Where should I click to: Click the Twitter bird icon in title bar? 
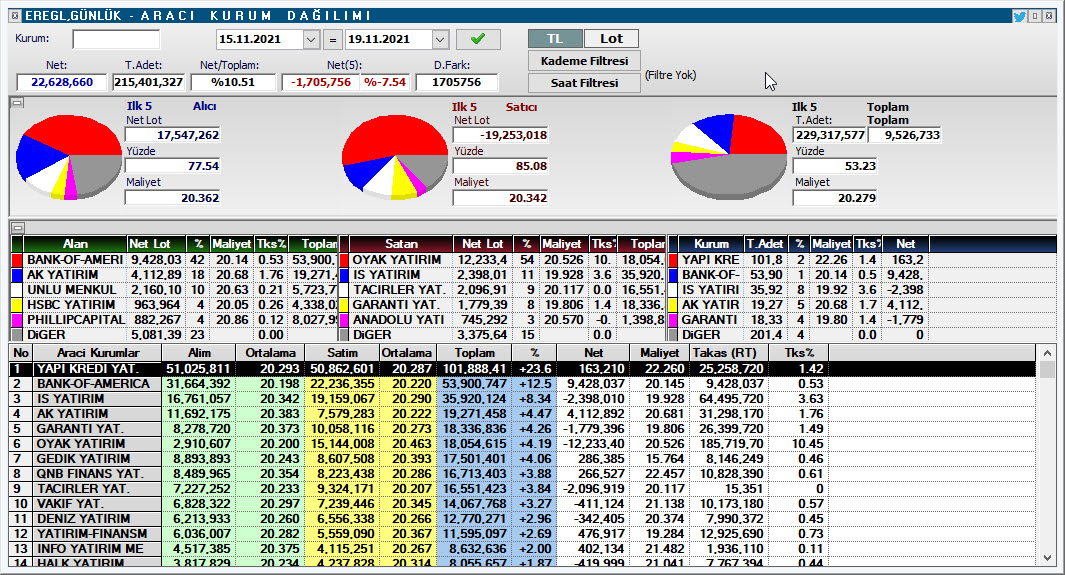click(1019, 16)
